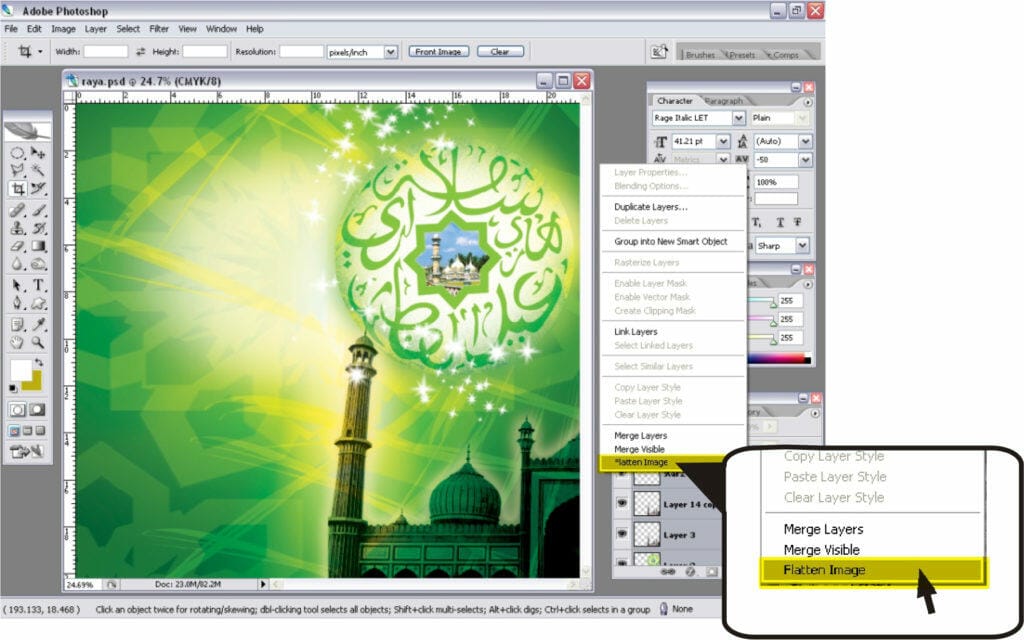Hide Layer 3 using its eye icon
Screen dimensions: 1024x640
(x=622, y=535)
